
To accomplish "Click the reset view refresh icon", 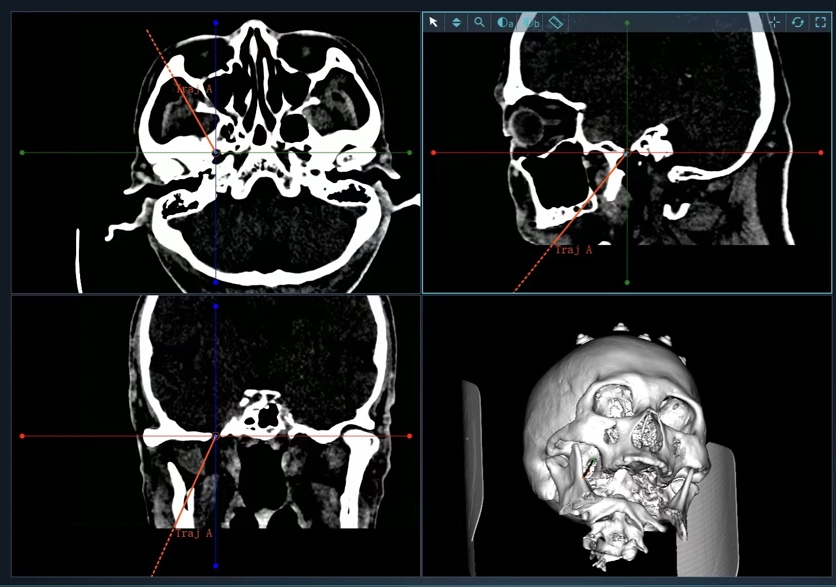I will click(x=798, y=22).
